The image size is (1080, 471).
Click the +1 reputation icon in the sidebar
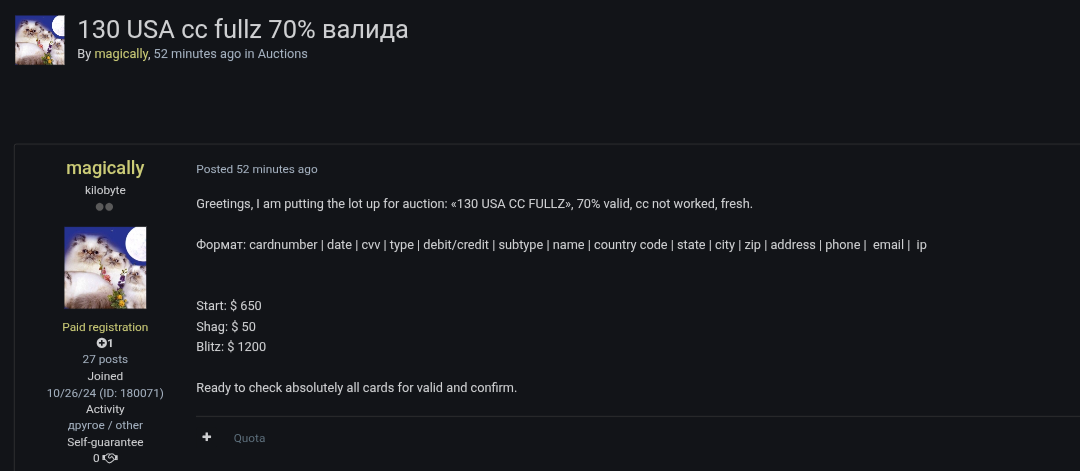click(x=105, y=343)
